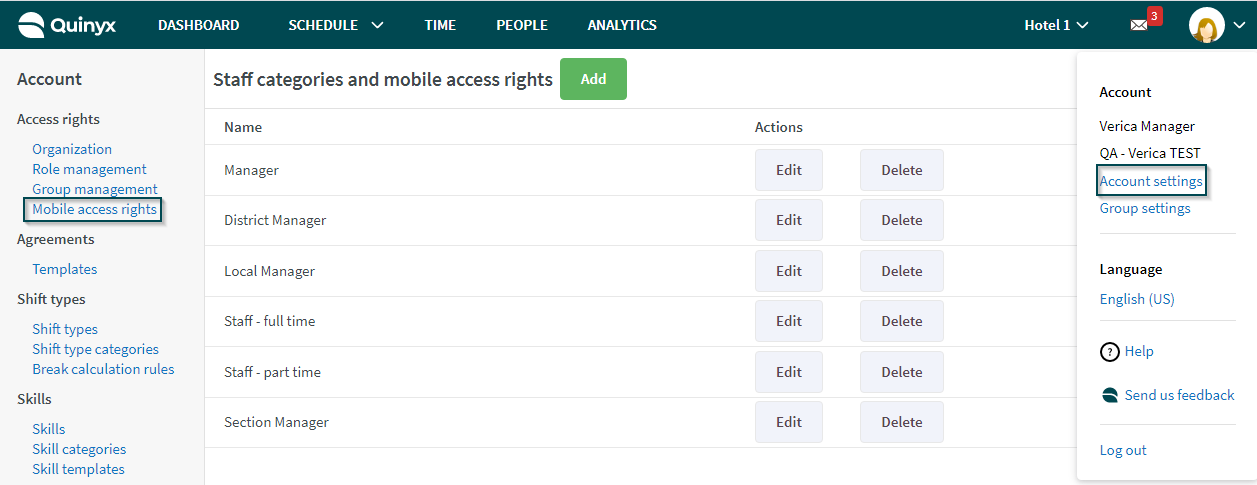Open Account settings link

[x=1151, y=181]
